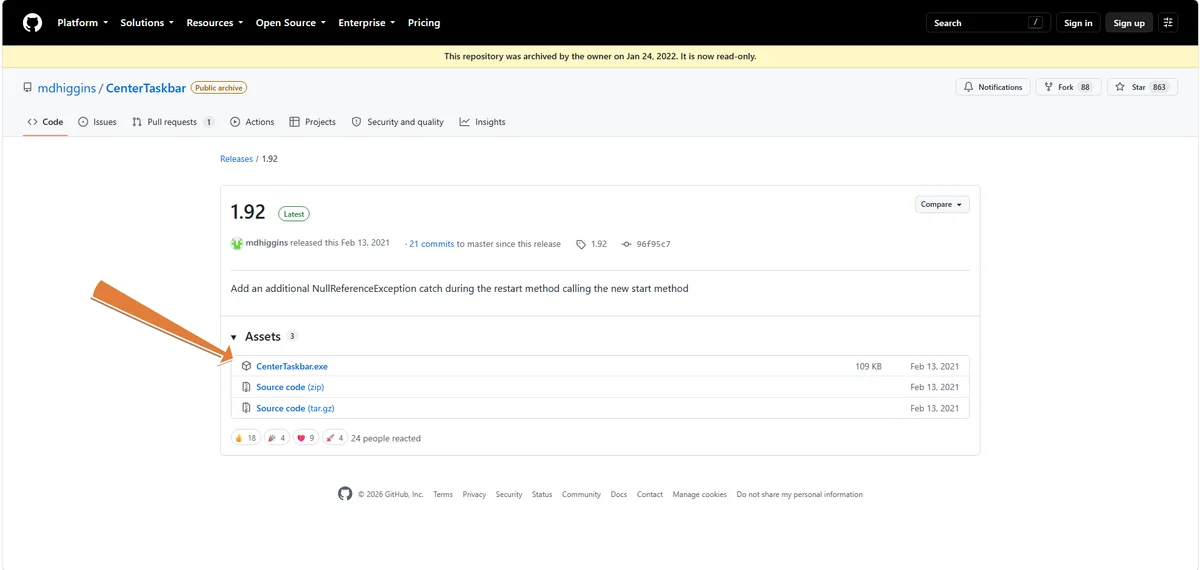The height and width of the screenshot is (570, 1200).
Task: Expand the Resources menu
Action: 215,22
